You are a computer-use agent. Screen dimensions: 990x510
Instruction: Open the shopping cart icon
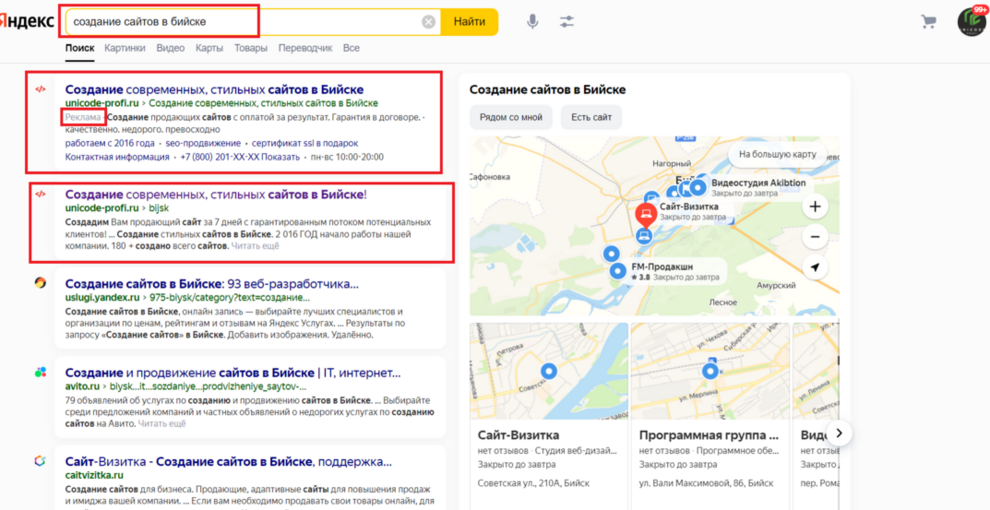click(929, 22)
